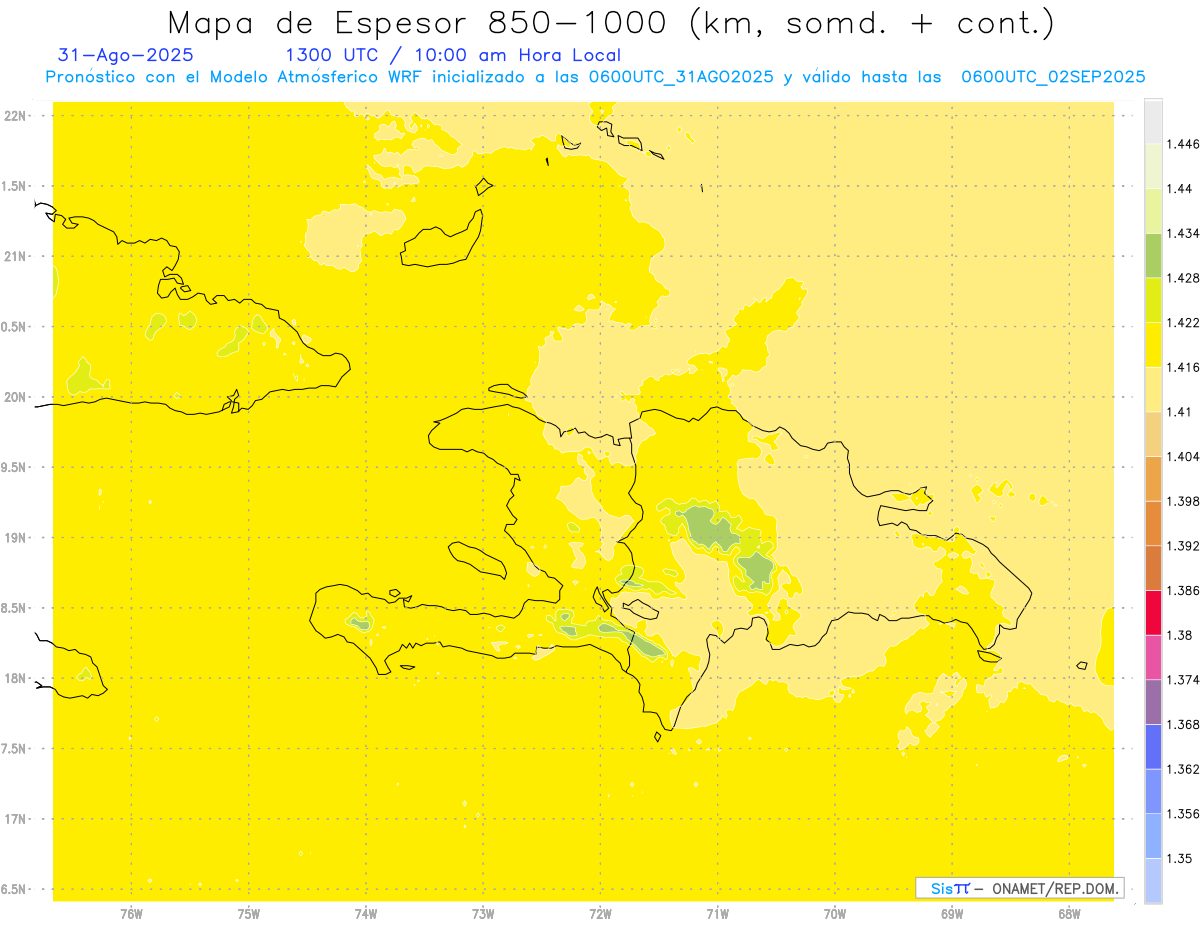
Task: Click the latitude axis label '18N'
Action: click(x=16, y=678)
